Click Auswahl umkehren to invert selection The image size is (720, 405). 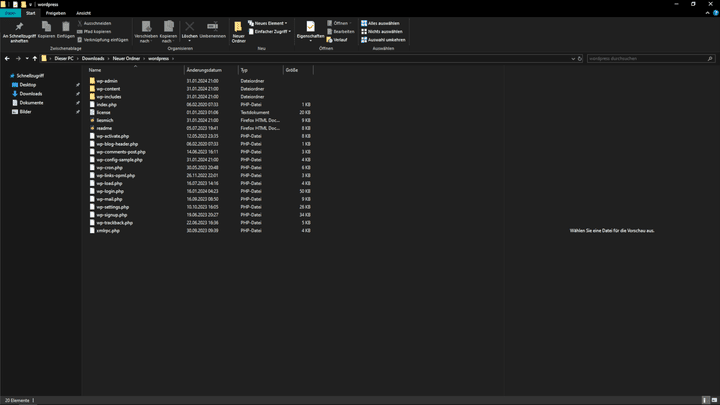(383, 40)
